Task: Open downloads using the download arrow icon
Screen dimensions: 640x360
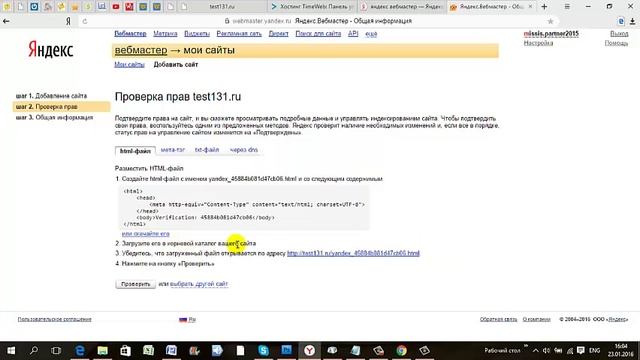Action: click(632, 21)
